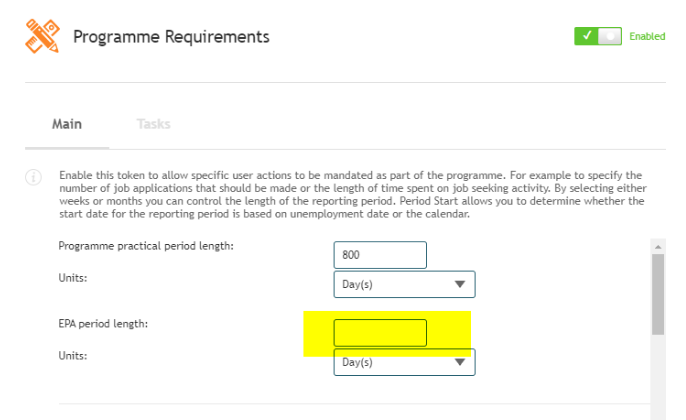Click the scrollbar track below the thumb
Screen dimensions: 686x420
(x=658, y=376)
